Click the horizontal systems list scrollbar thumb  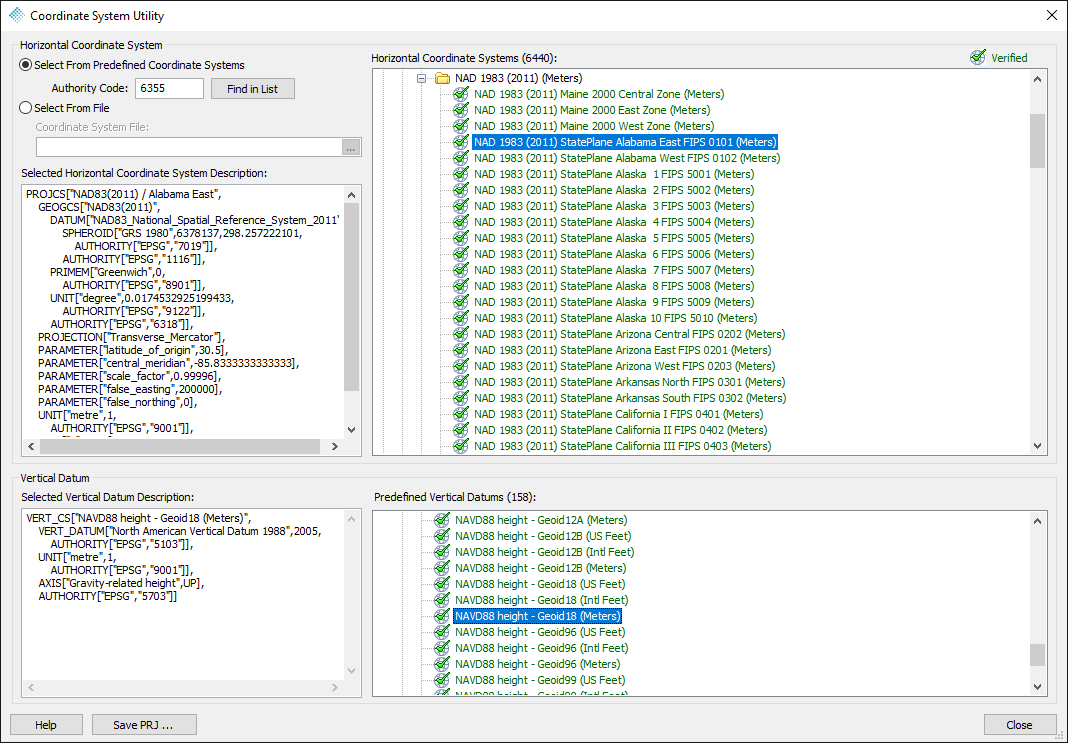(1037, 140)
